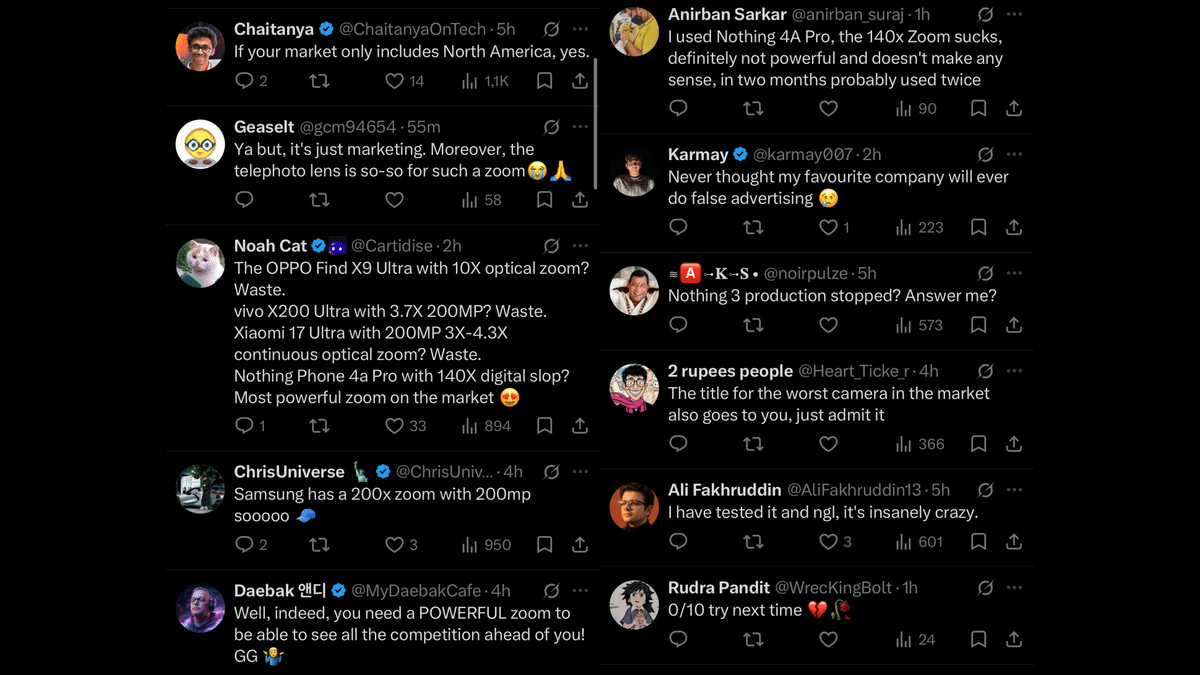
Task: Repost Noah Cat's tweet about zoom
Action: [x=319, y=426]
